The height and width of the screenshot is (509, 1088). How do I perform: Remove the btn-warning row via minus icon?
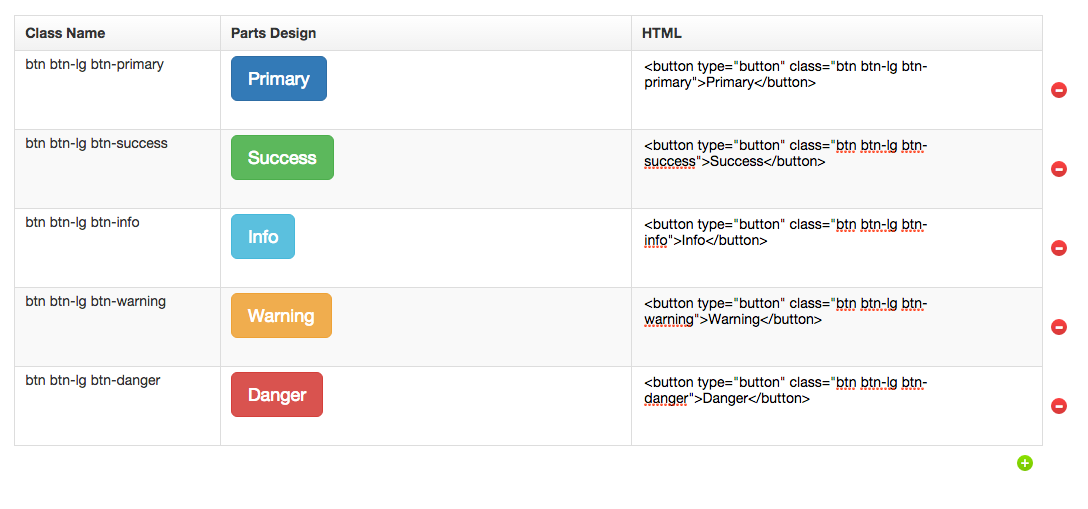[1059, 327]
